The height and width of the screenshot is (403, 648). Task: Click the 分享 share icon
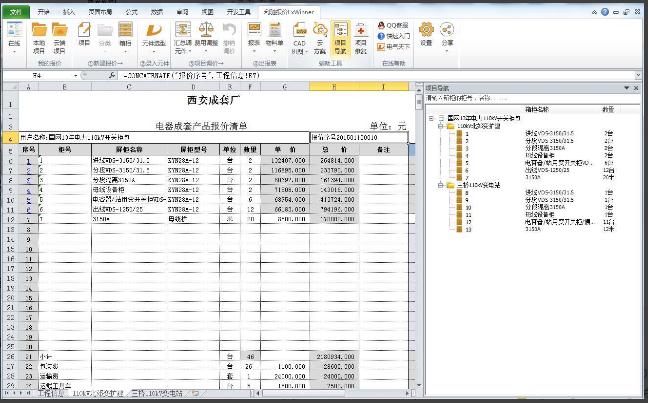(x=447, y=30)
